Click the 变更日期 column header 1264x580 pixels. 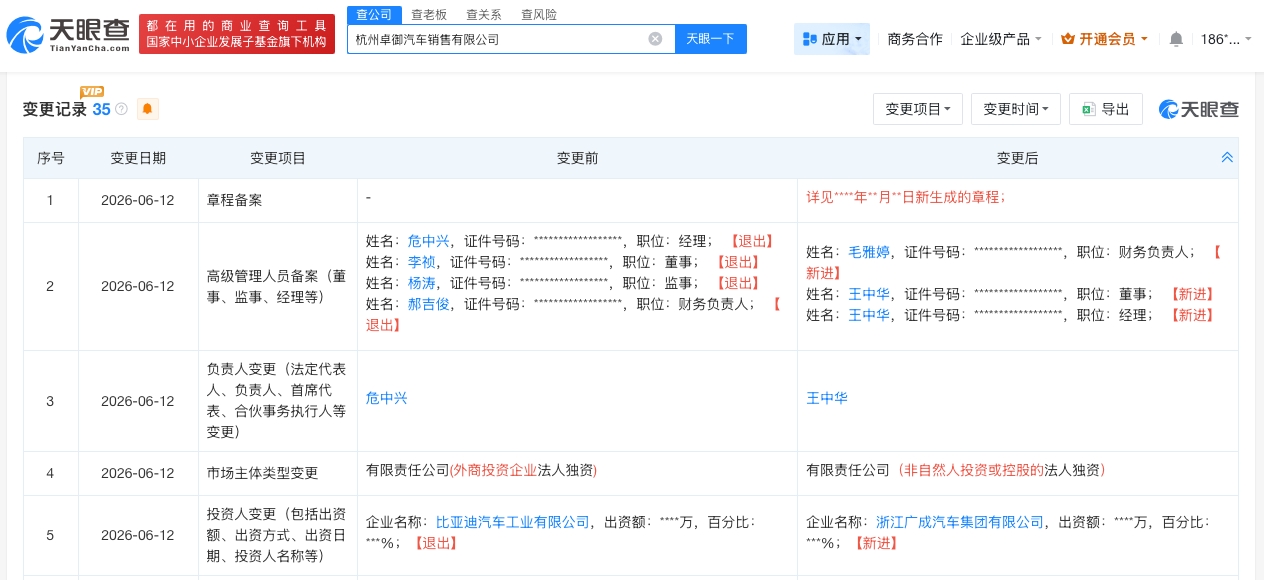click(138, 158)
